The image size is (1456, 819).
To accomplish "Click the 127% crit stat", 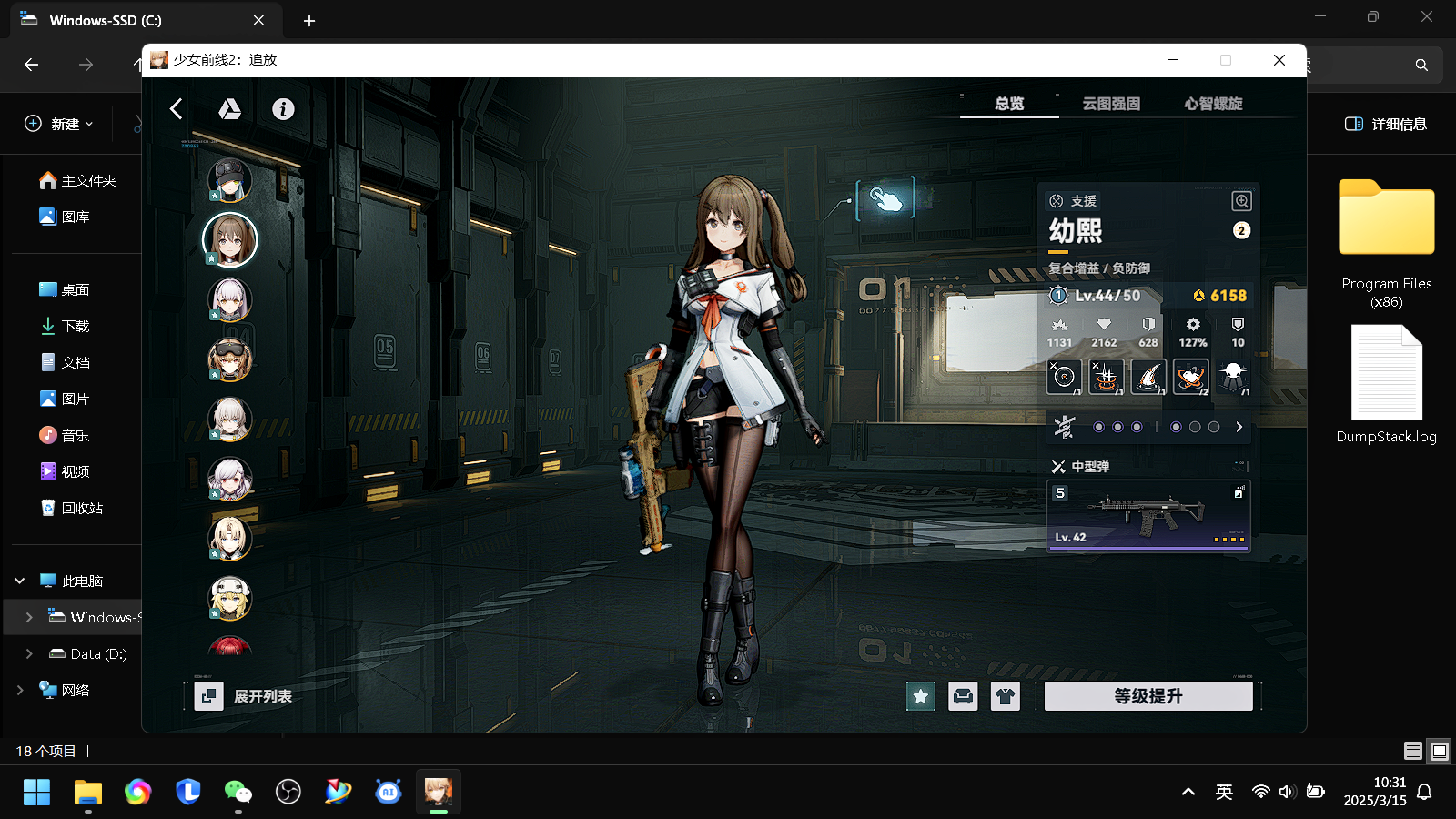I will coord(1193,333).
